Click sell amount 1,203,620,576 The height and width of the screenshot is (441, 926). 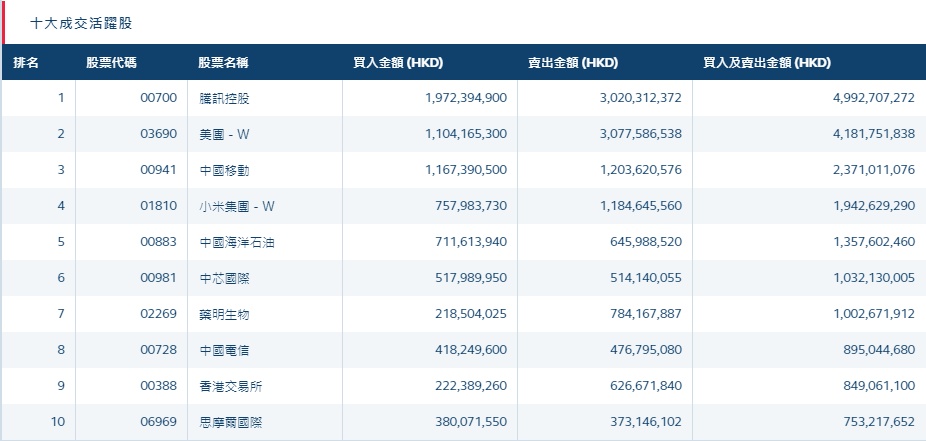pyautogui.click(x=641, y=170)
